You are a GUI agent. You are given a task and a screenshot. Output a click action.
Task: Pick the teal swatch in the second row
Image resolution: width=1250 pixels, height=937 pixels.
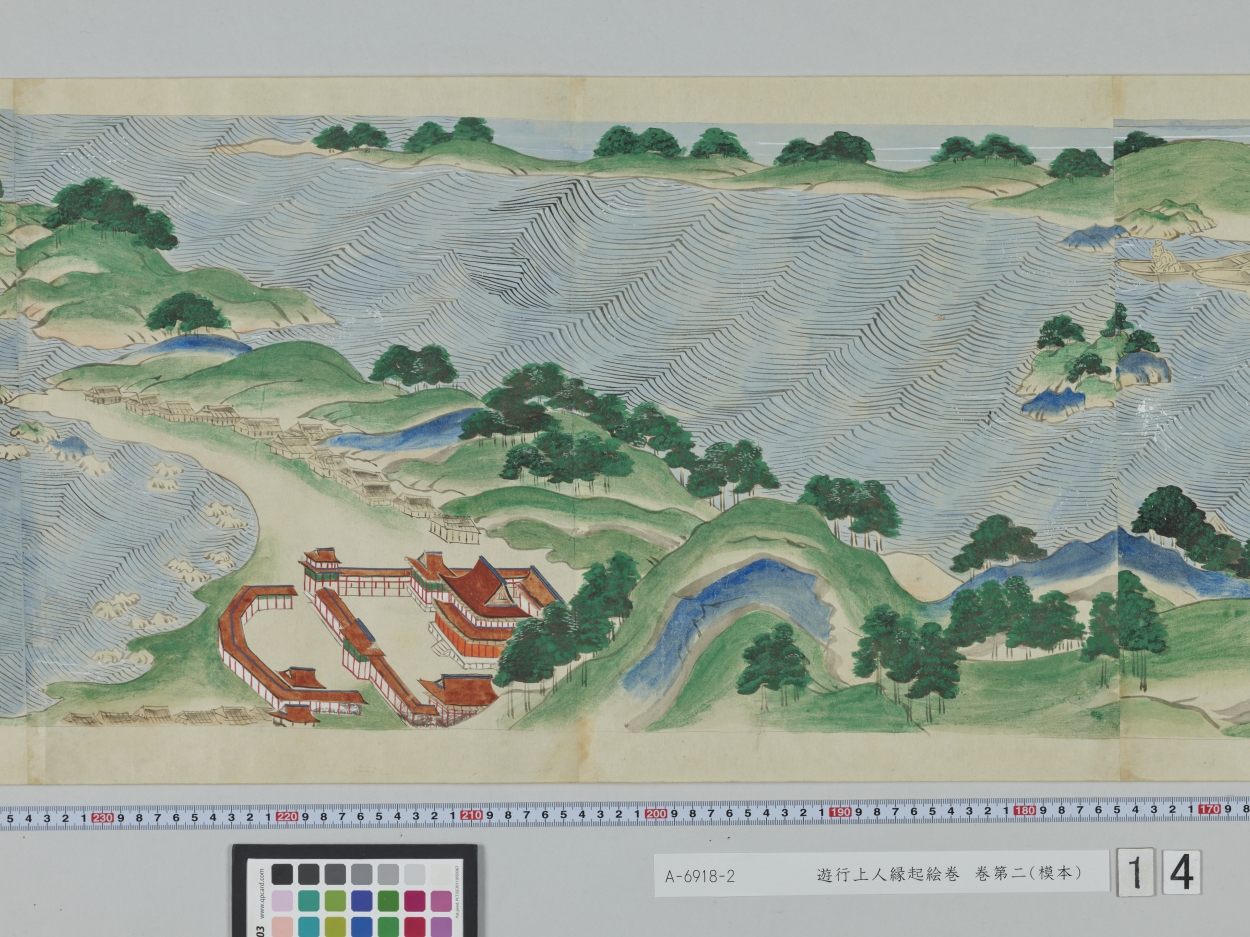coord(309,901)
